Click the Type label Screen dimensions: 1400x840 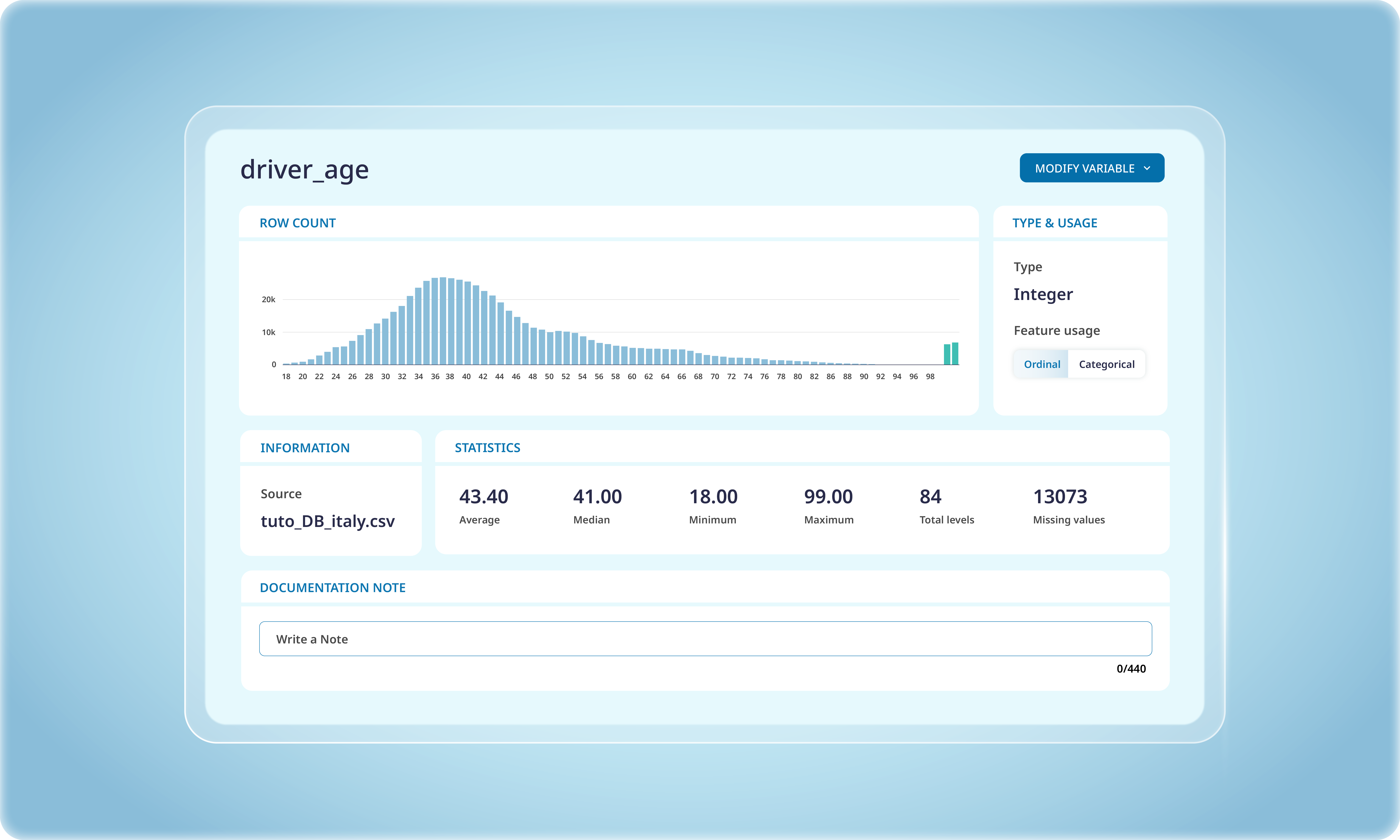point(1028,267)
